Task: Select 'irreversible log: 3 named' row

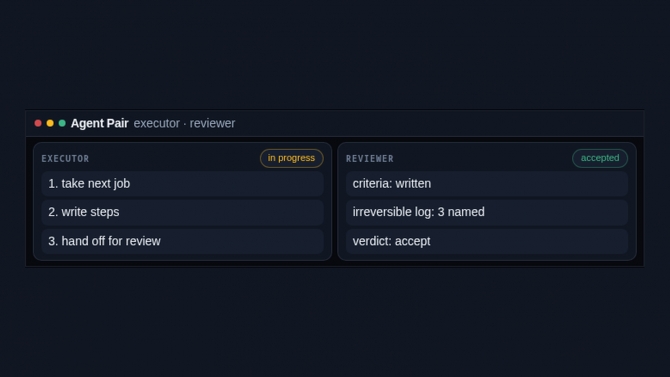Action: click(x=487, y=212)
